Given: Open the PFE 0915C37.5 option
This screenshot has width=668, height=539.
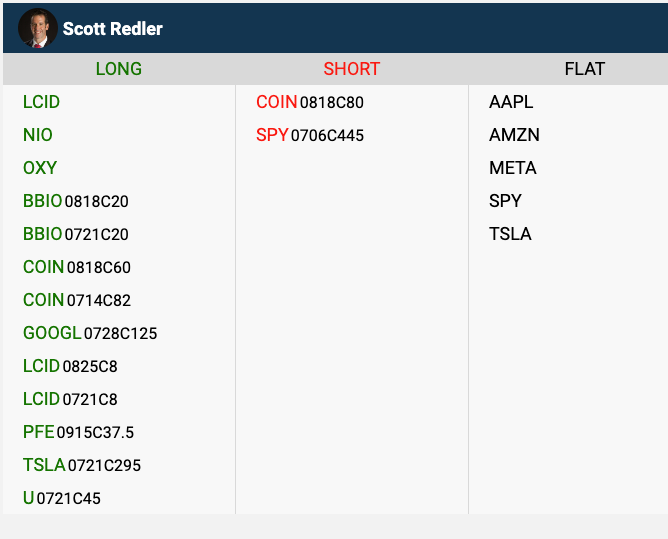Looking at the screenshot, I should click(78, 432).
